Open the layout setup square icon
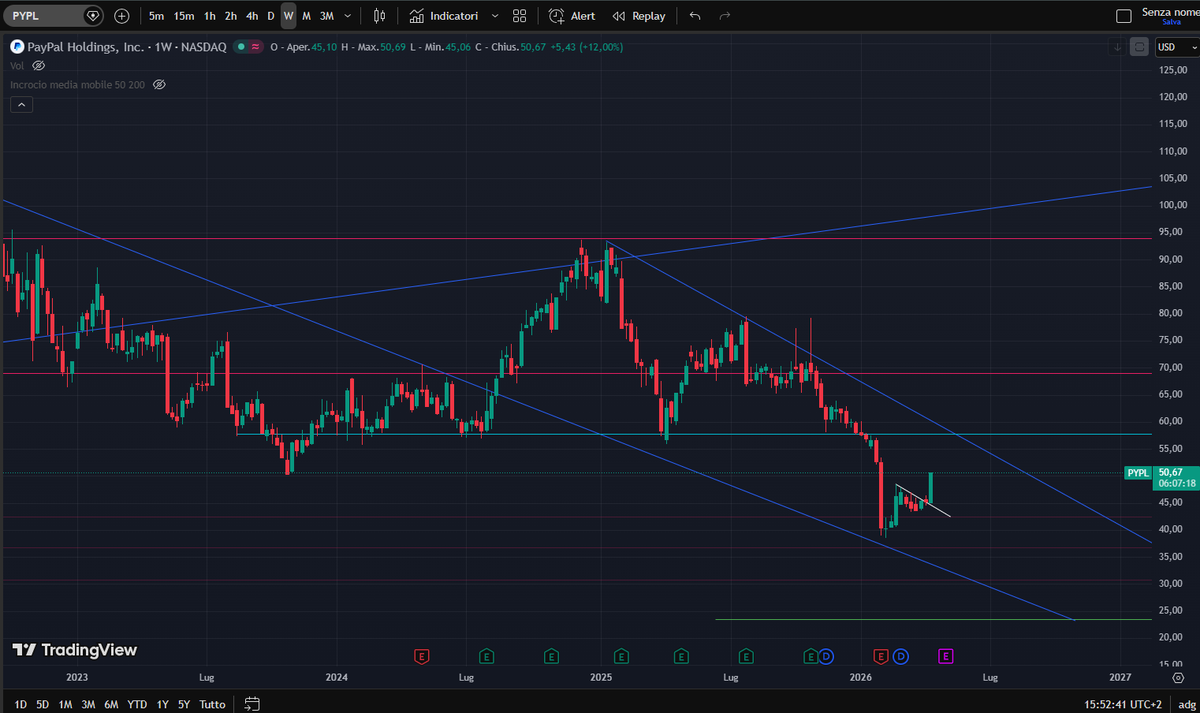The image size is (1200, 713). pyautogui.click(x=1124, y=16)
